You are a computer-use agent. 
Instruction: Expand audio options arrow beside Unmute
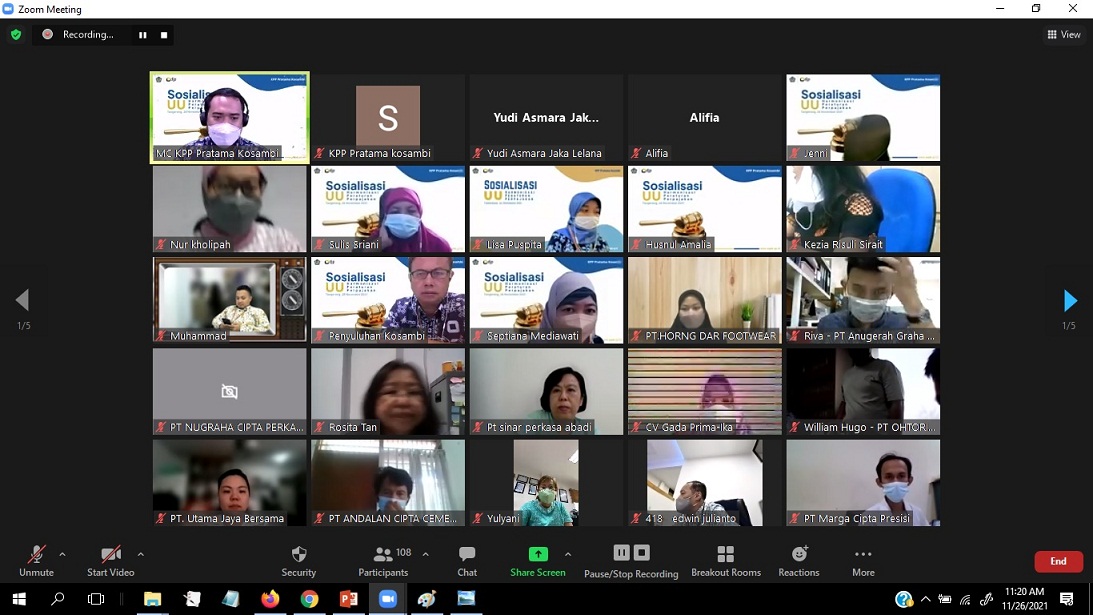point(62,554)
